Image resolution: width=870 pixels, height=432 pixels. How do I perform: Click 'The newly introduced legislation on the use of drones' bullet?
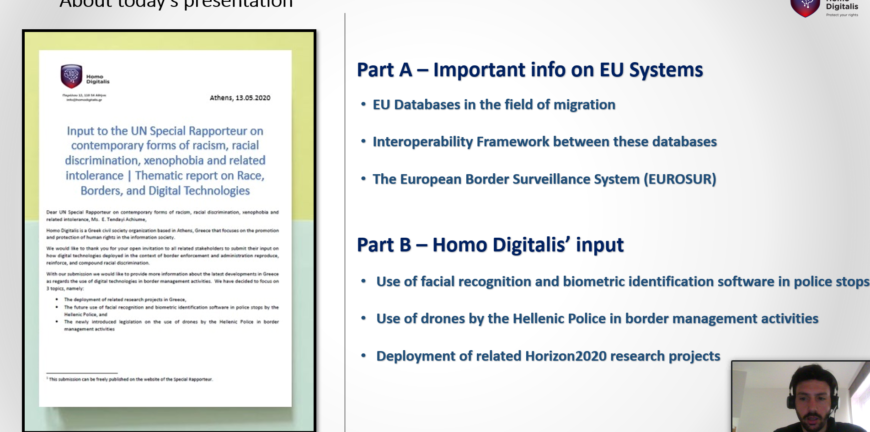point(171,325)
